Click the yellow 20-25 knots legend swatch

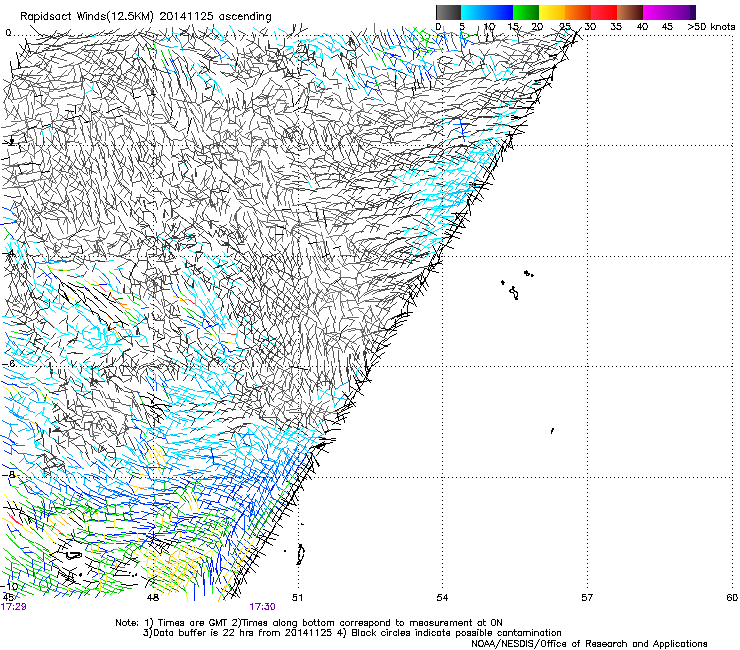[552, 12]
